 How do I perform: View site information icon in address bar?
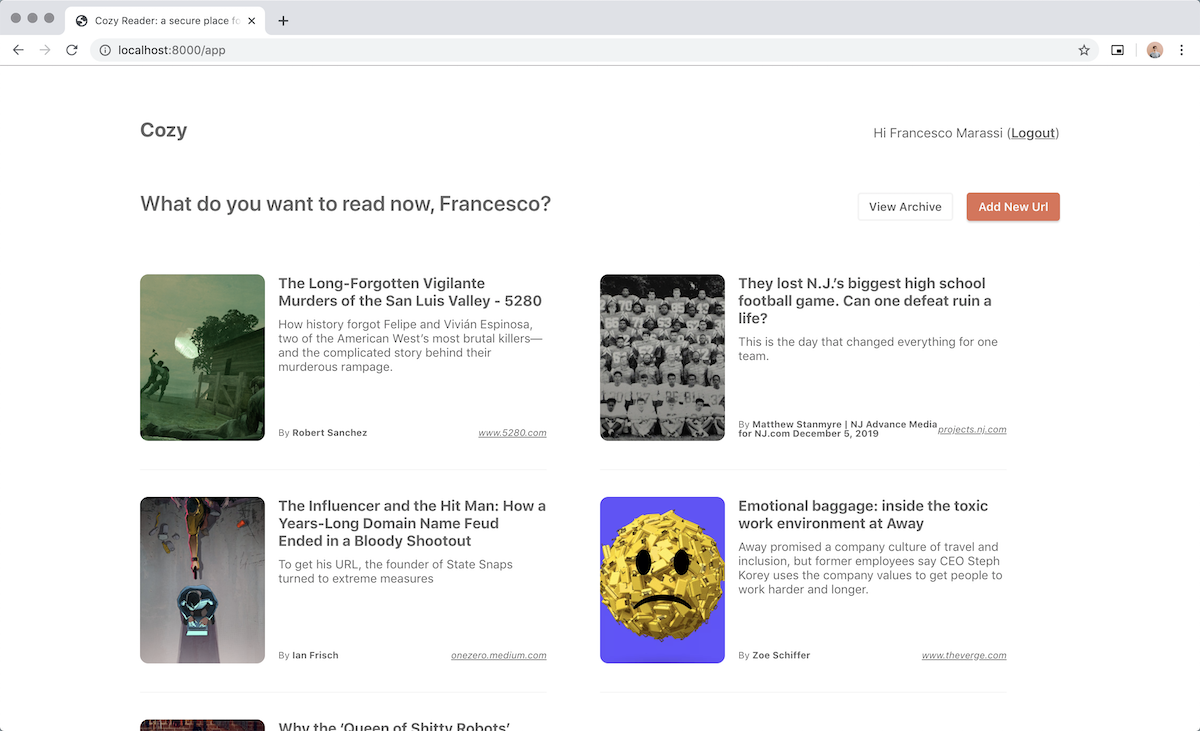105,50
